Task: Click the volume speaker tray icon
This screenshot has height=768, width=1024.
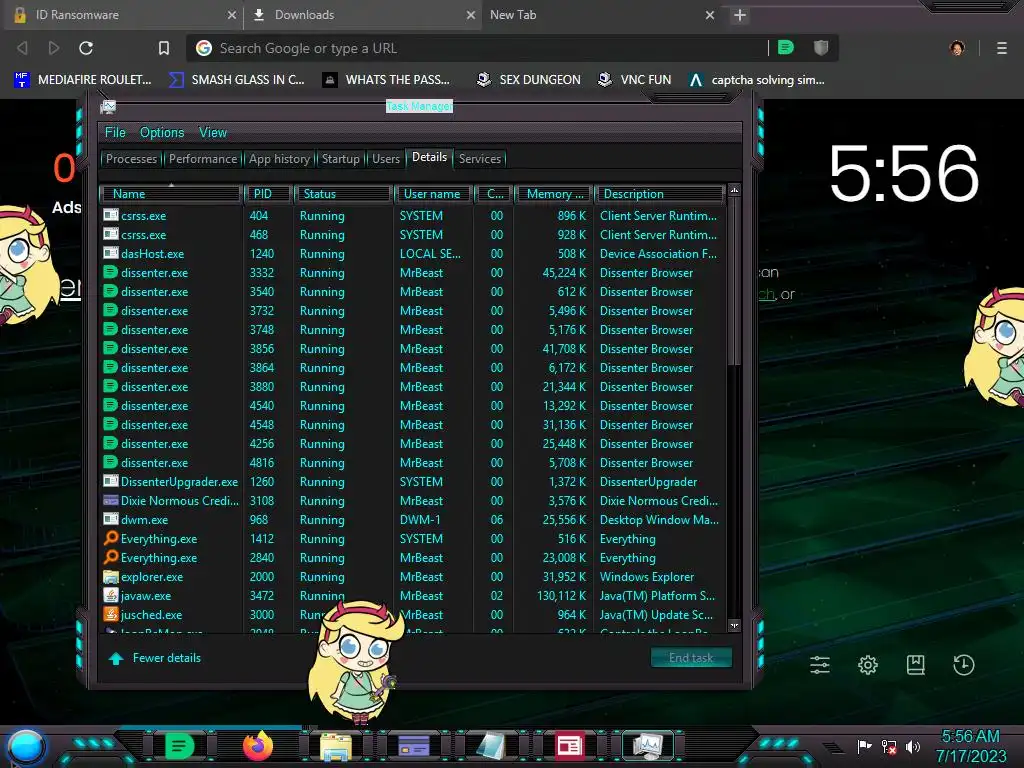Action: (x=912, y=746)
